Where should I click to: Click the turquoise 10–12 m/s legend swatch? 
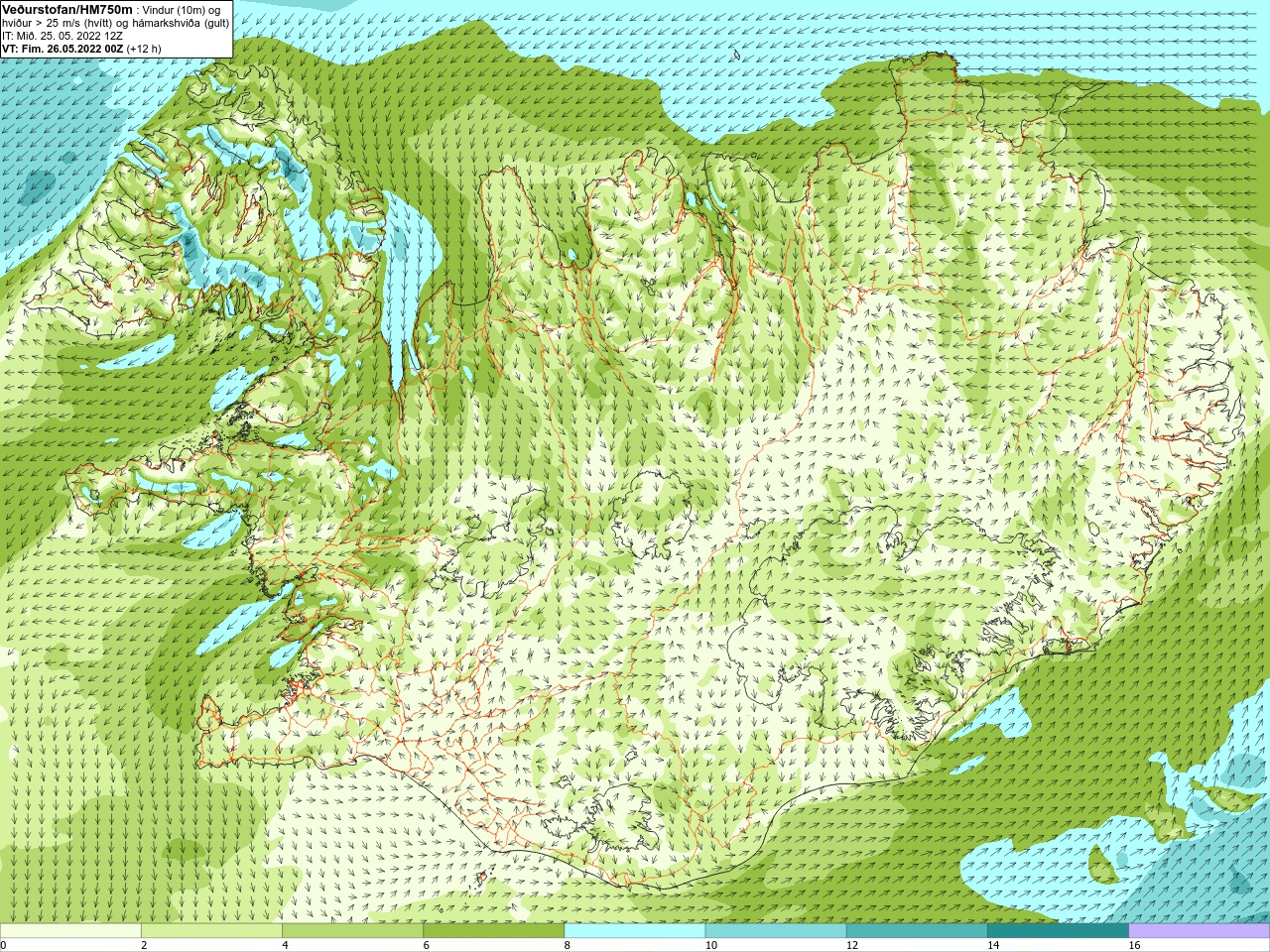click(776, 931)
